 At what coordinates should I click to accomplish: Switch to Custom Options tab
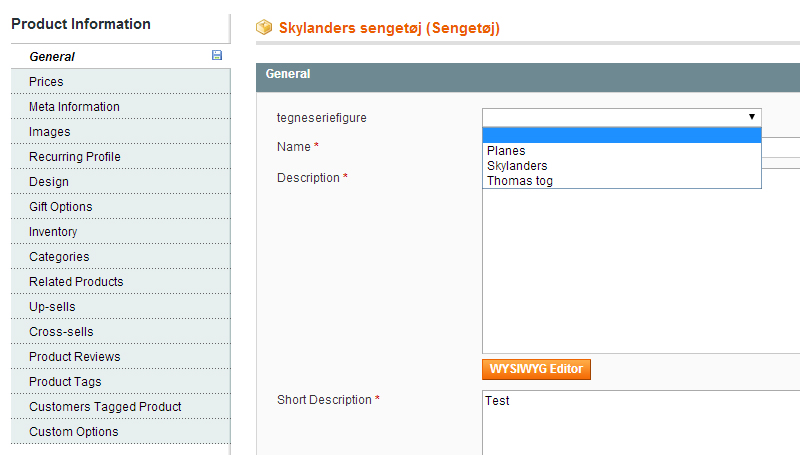click(121, 432)
